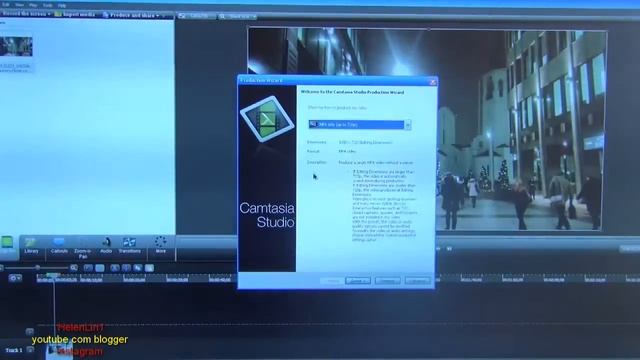Open the Edit menu
Screen dimensions: 640x360
6,5
